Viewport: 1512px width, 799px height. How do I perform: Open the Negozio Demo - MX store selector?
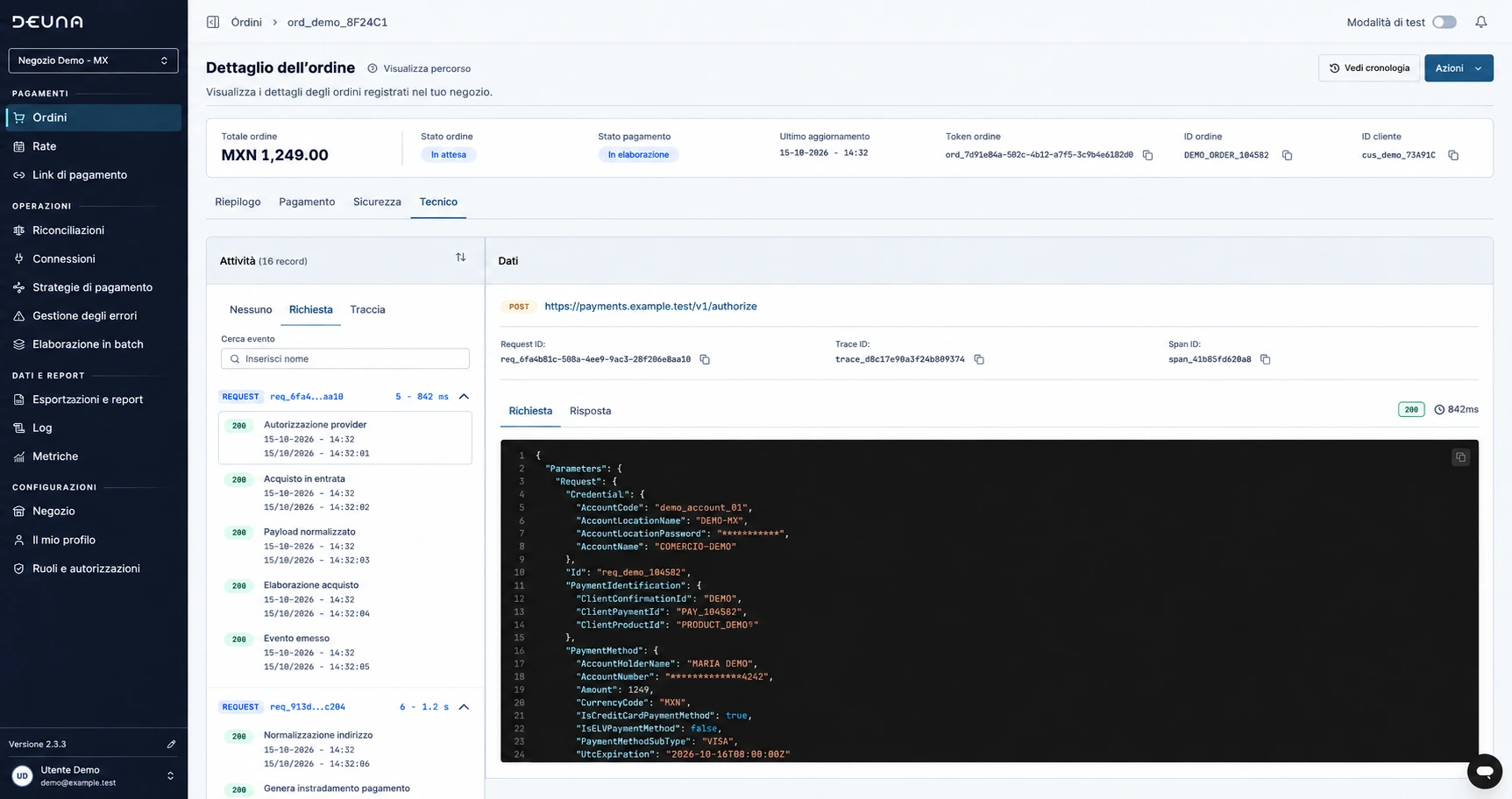(x=94, y=60)
